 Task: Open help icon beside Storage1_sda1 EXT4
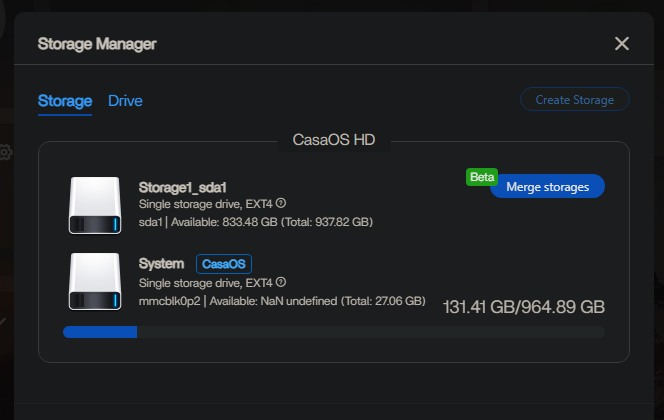(x=281, y=203)
